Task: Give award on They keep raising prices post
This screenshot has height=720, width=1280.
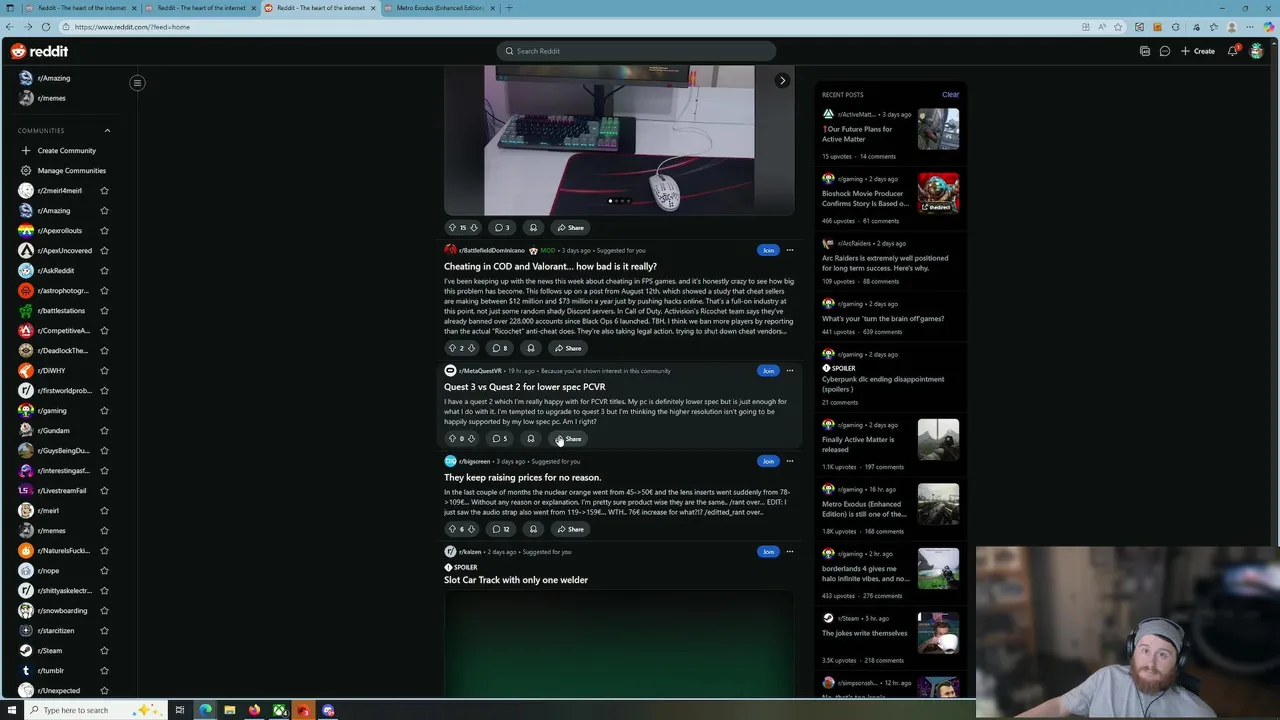Action: pyautogui.click(x=533, y=529)
